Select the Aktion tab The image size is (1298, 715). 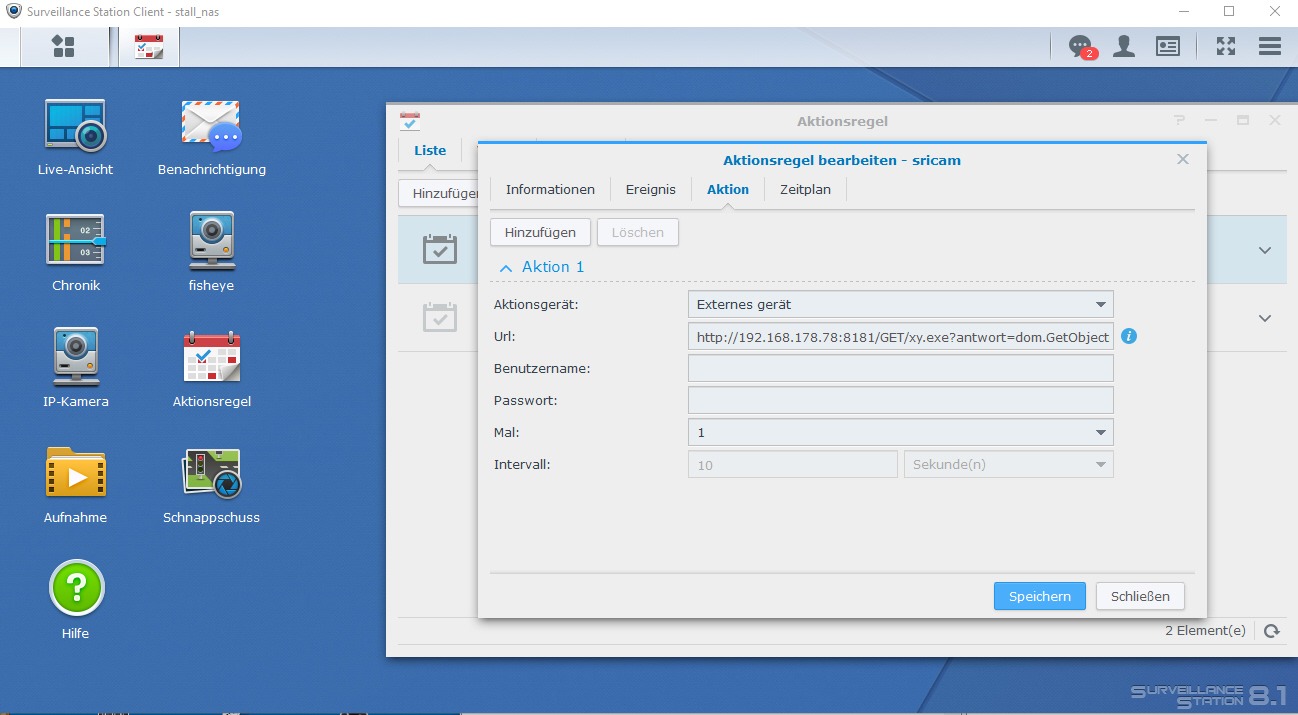pyautogui.click(x=728, y=189)
